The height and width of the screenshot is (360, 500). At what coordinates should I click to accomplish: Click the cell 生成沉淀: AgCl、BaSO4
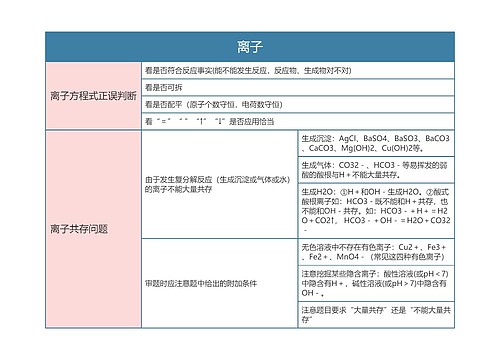(x=376, y=143)
